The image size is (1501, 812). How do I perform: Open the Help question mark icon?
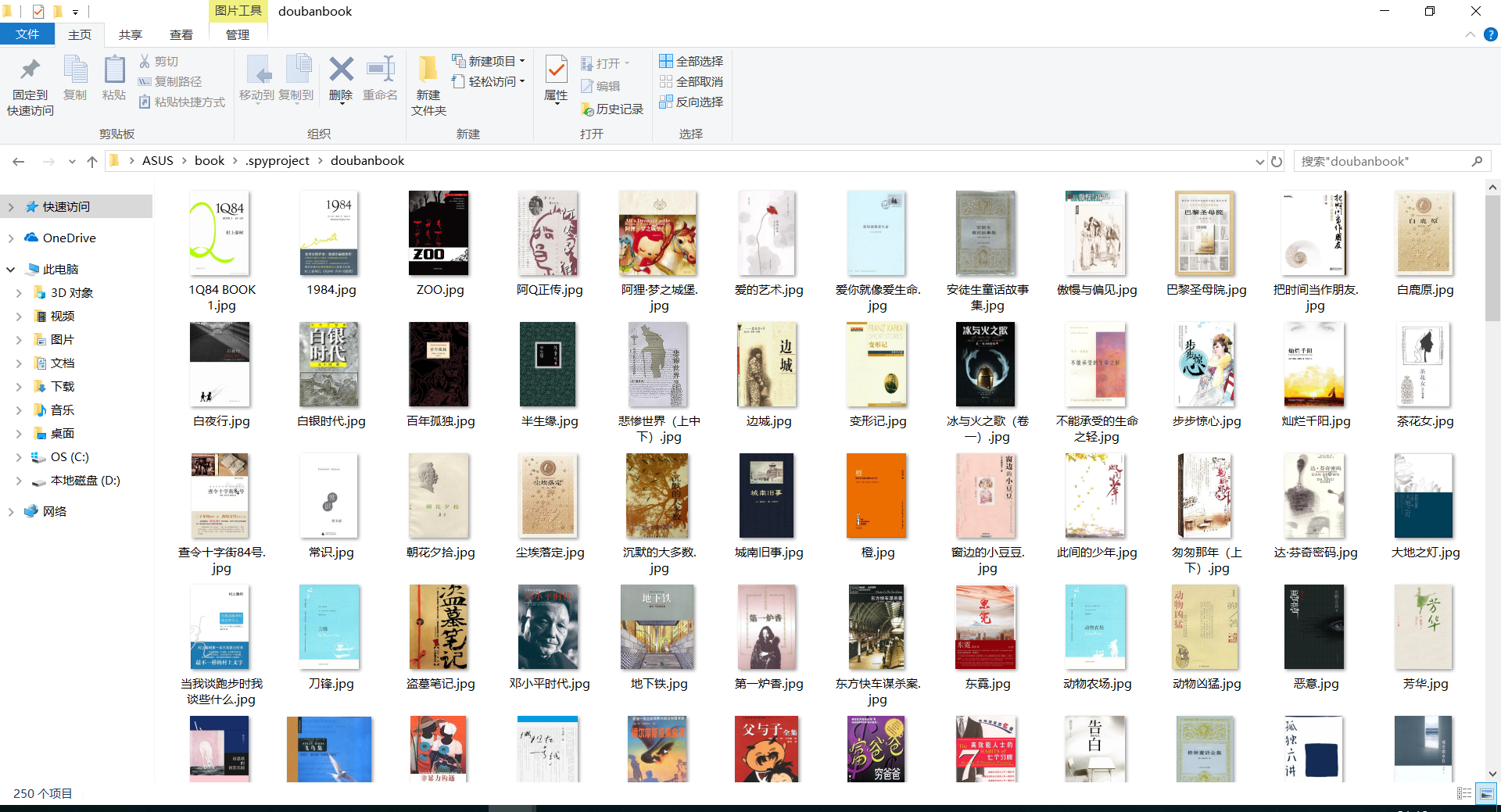(1491, 34)
